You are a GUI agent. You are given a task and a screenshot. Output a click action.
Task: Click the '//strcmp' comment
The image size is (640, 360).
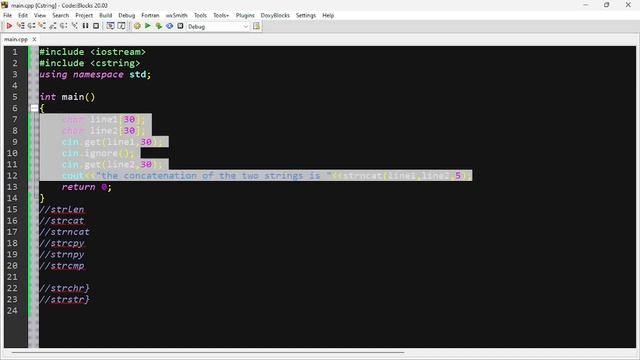62,266
